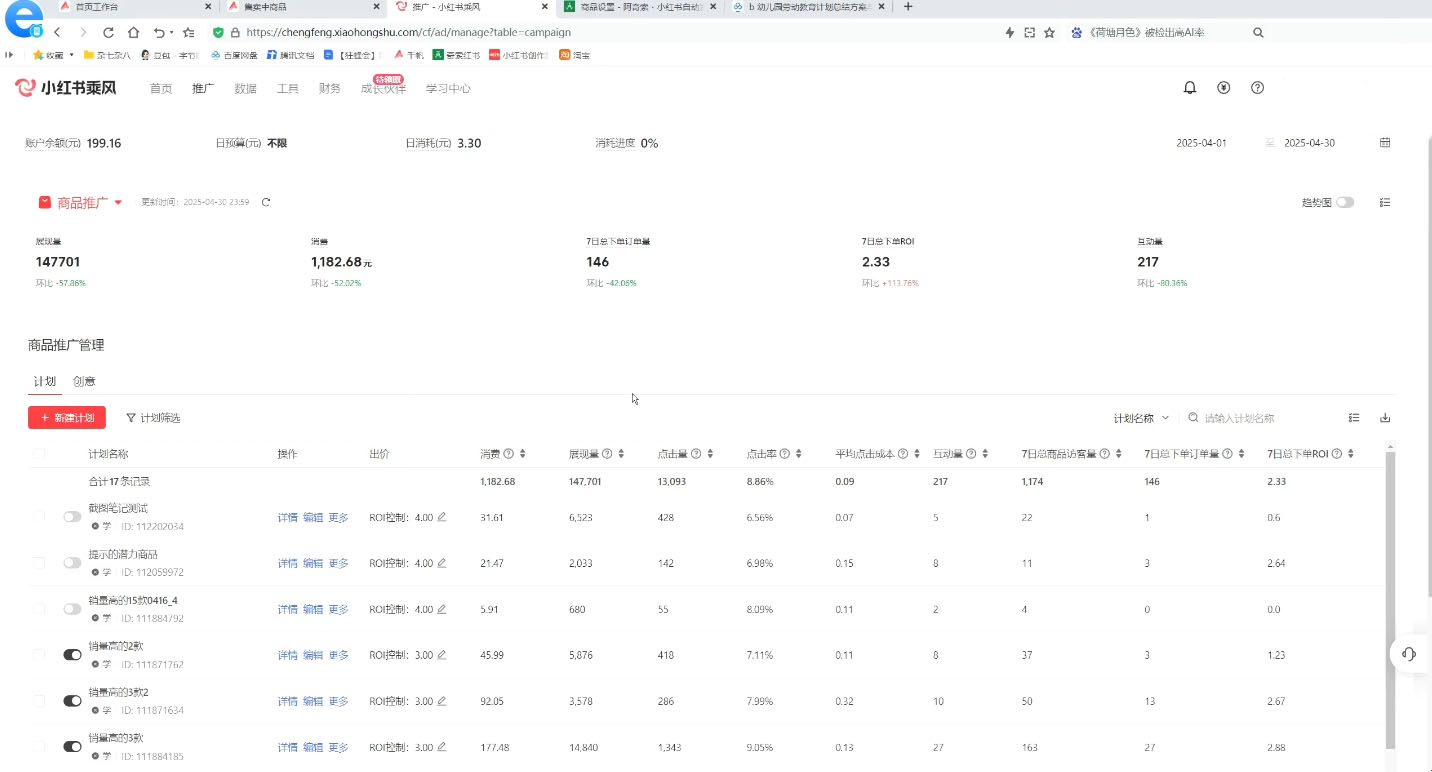Select the checkbox in the table header row

coord(38,453)
